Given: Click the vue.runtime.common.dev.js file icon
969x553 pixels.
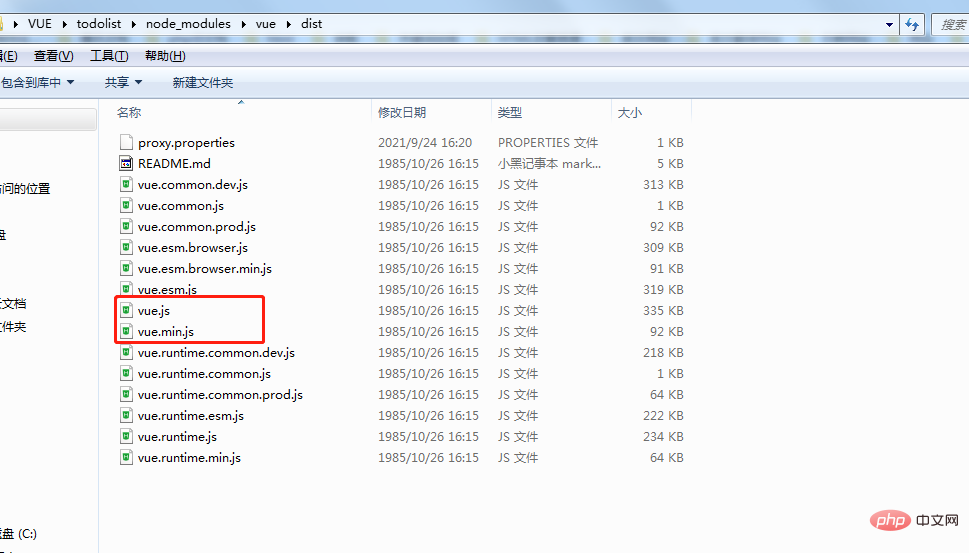Looking at the screenshot, I should click(x=126, y=352).
